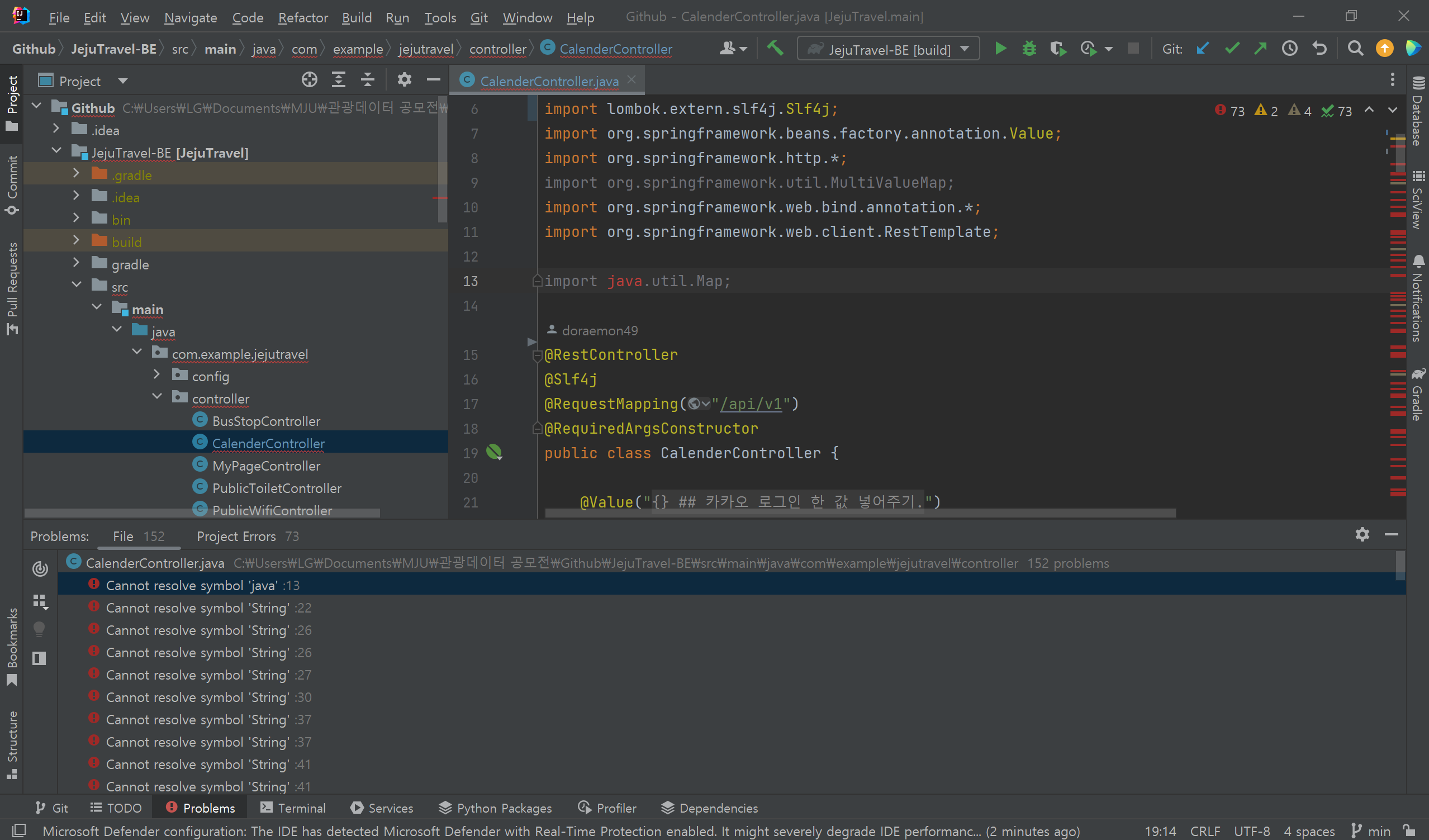Click Collapse All in Project panel

coord(368,80)
